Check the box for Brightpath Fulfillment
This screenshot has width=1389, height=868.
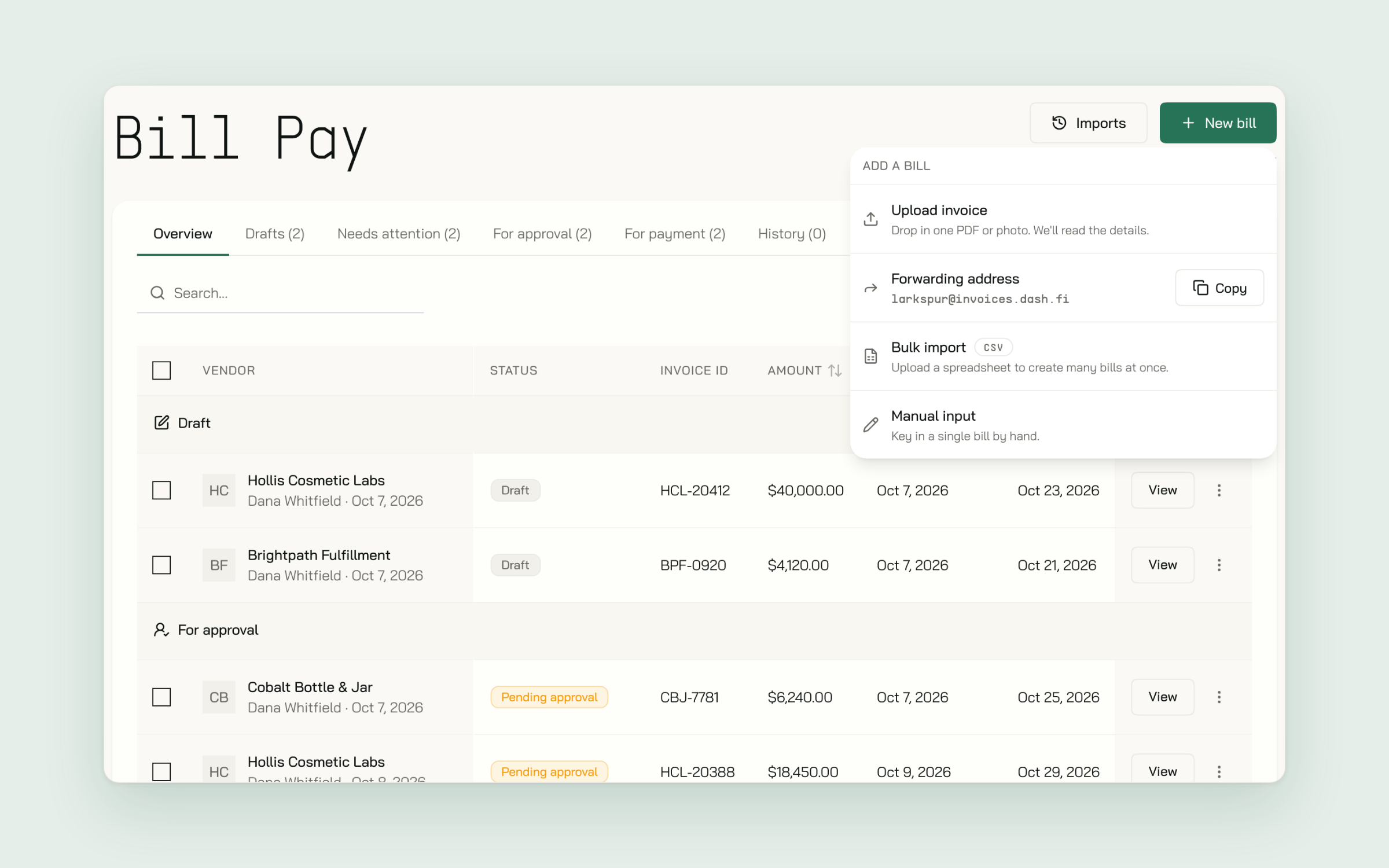161,565
